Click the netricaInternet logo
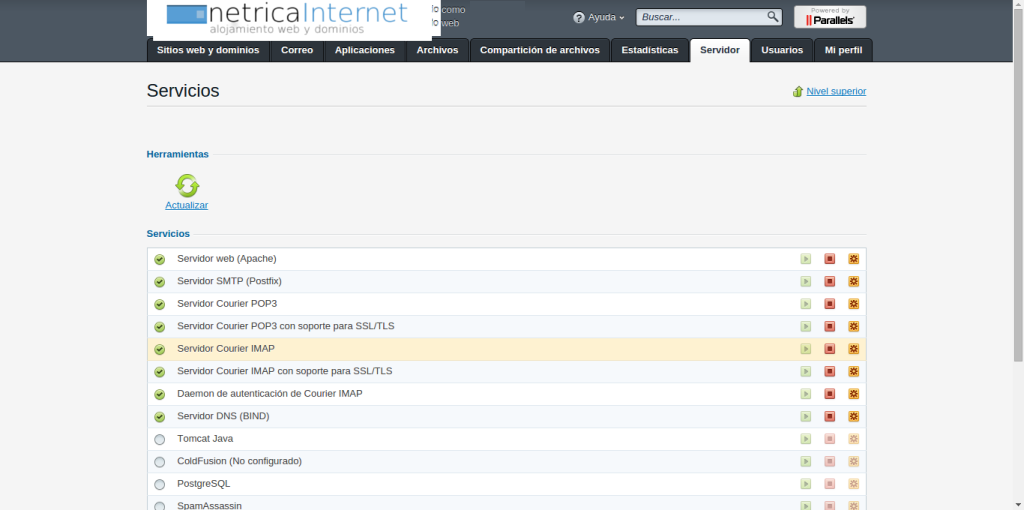 point(288,18)
